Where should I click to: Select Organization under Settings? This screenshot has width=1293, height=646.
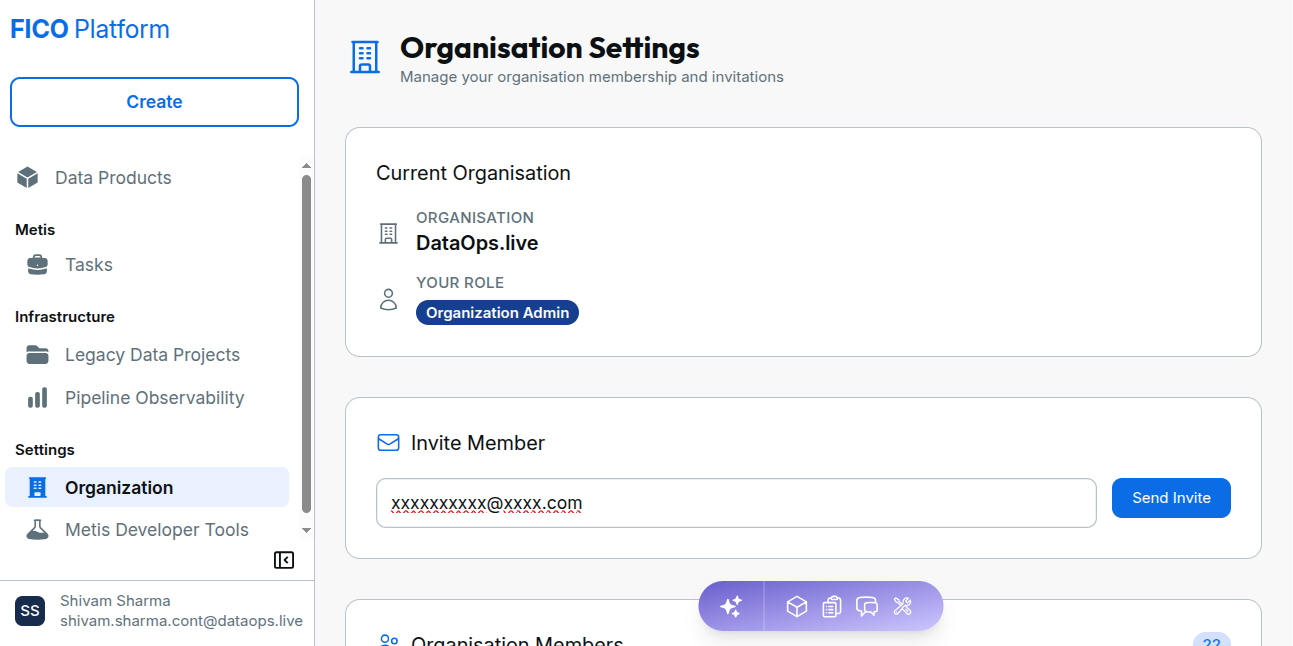pyautogui.click(x=147, y=488)
